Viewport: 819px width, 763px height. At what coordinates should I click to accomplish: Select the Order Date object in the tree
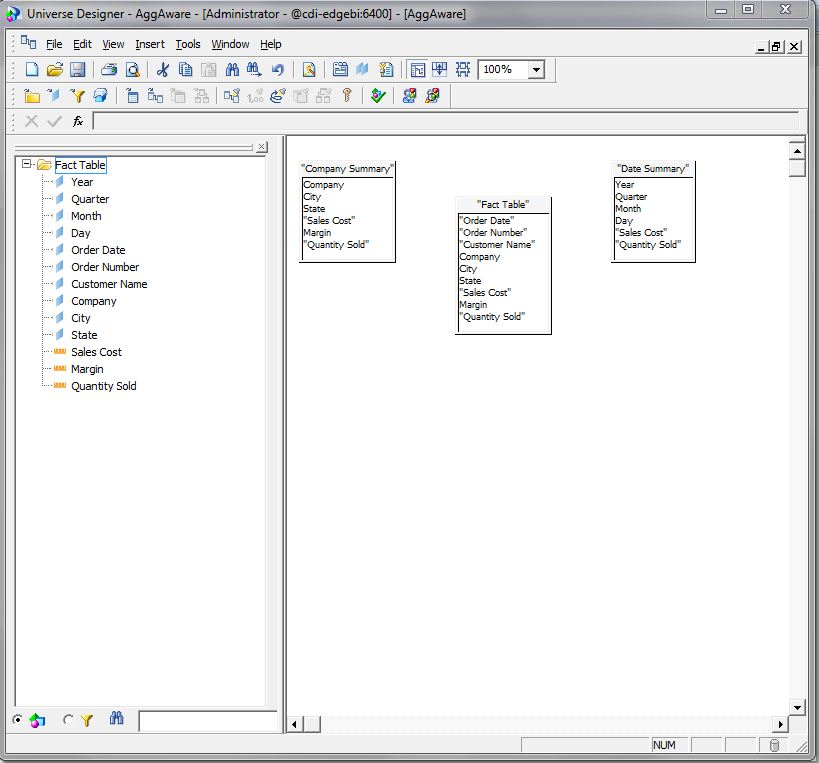98,250
